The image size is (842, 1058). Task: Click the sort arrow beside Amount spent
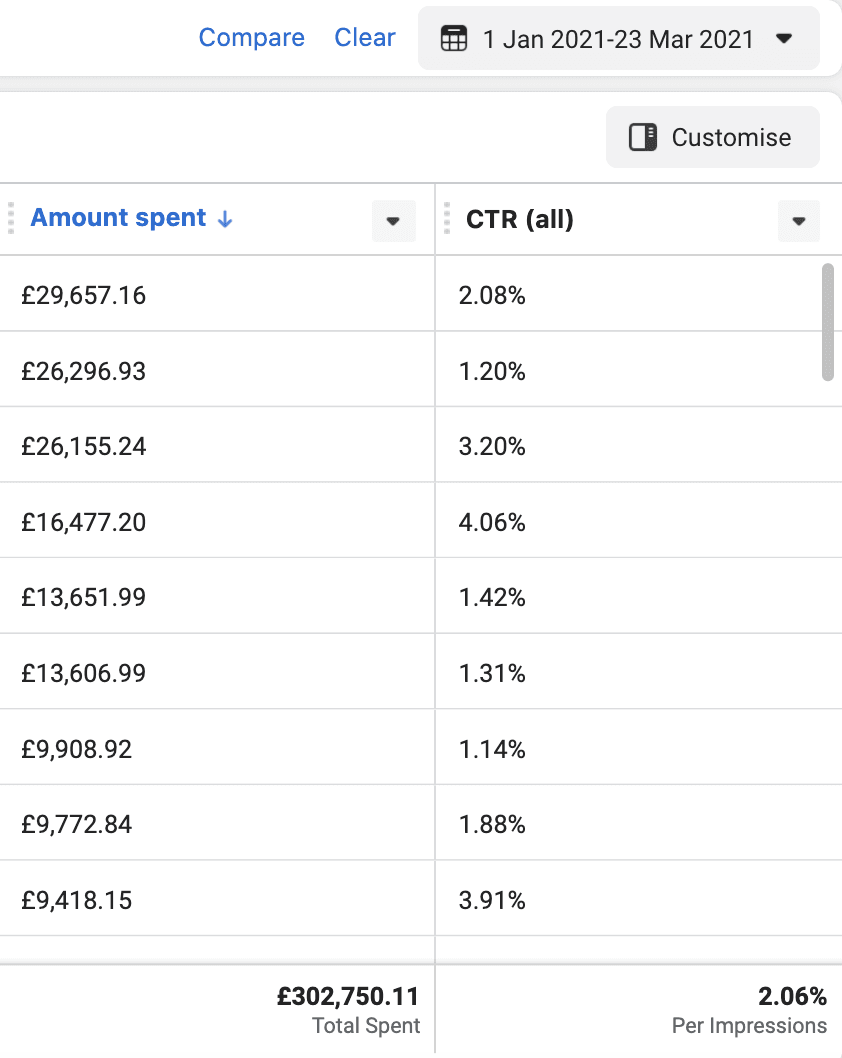click(225, 219)
